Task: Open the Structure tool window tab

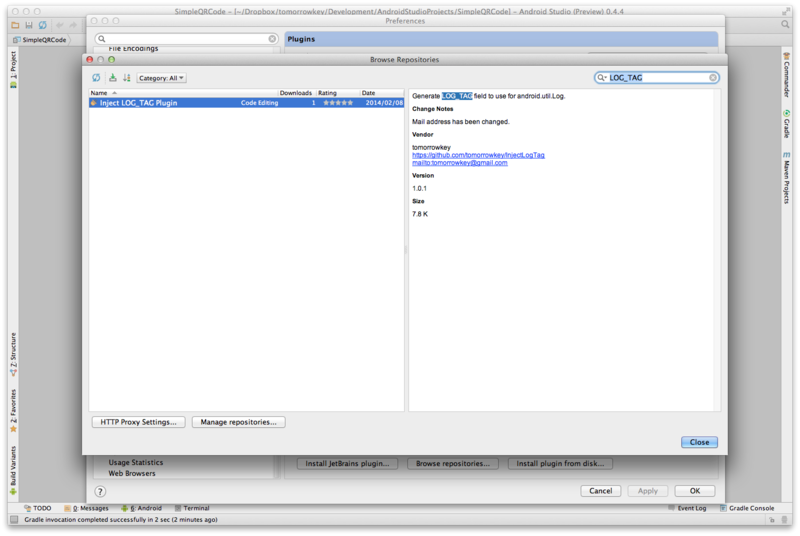Action: [14, 355]
